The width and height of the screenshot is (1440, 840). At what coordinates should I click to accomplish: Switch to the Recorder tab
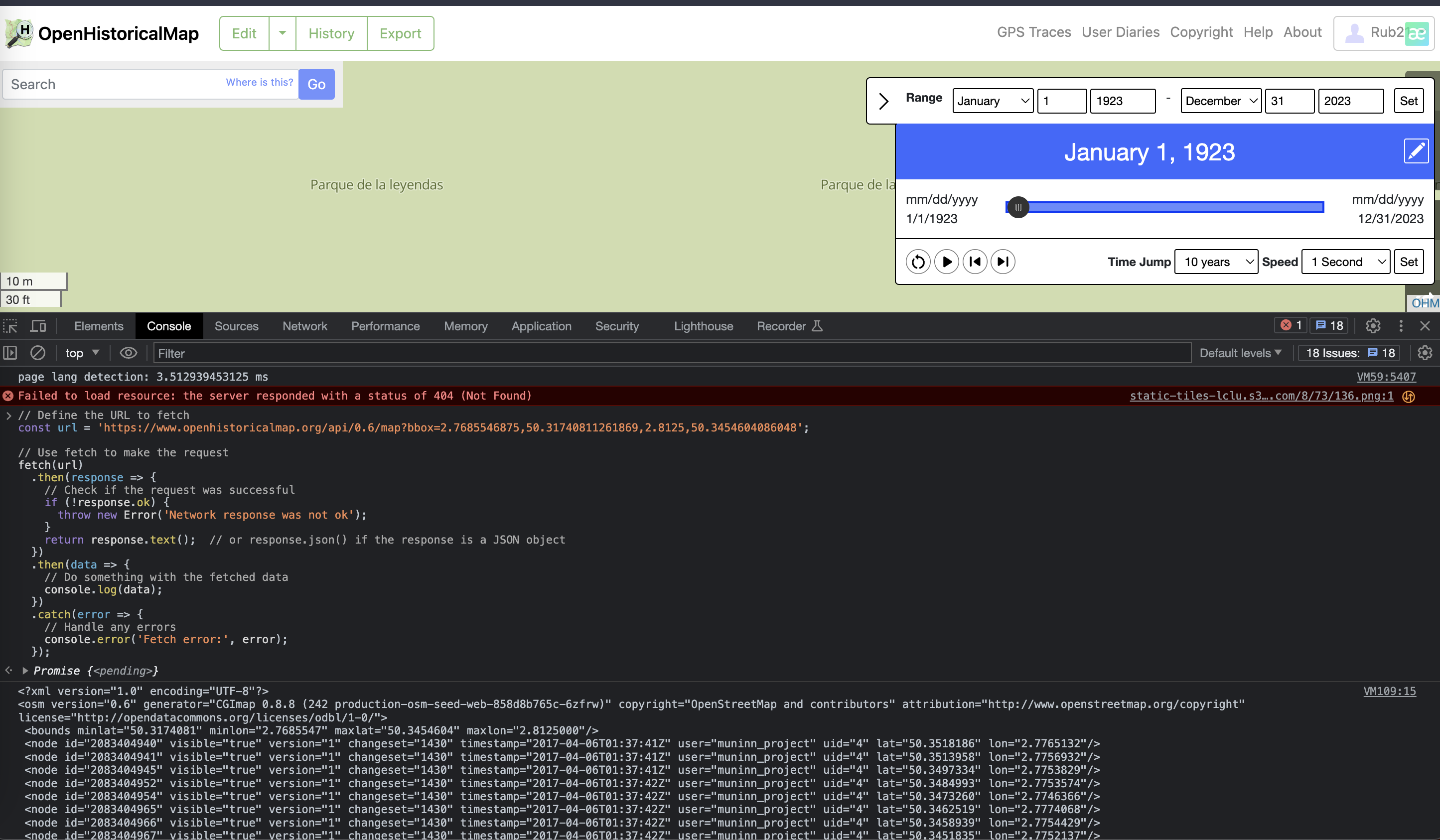(x=789, y=326)
